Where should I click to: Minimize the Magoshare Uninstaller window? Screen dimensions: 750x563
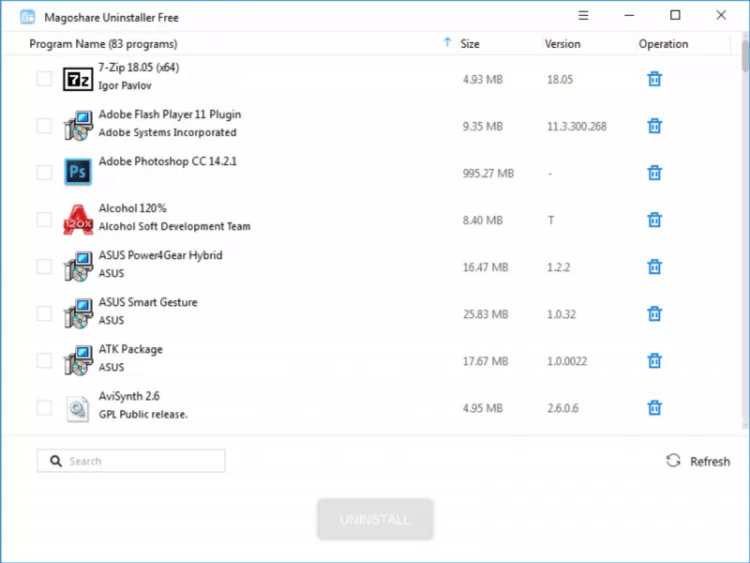click(629, 15)
